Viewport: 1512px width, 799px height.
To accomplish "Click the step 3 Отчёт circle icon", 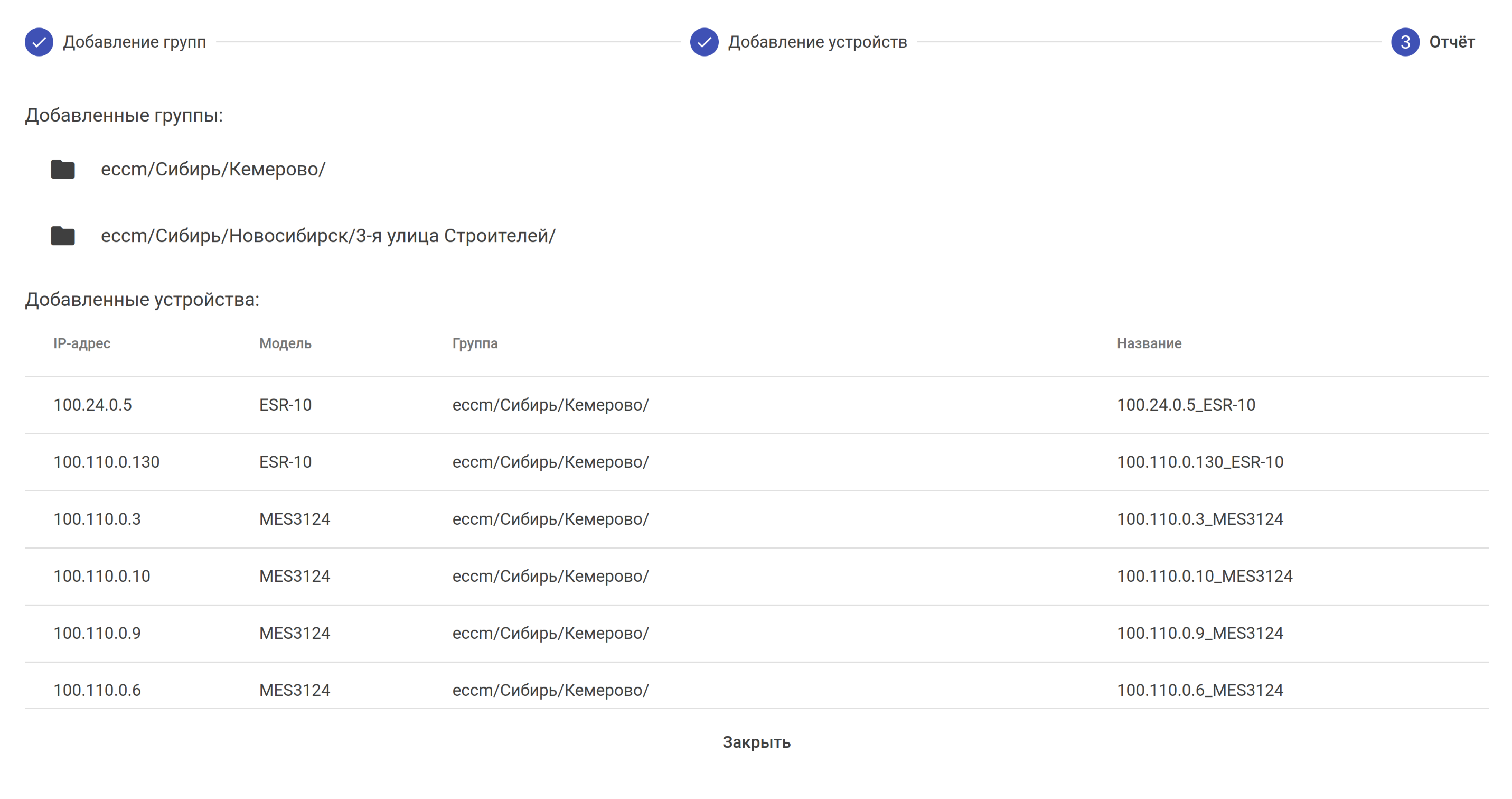I will coord(1405,42).
